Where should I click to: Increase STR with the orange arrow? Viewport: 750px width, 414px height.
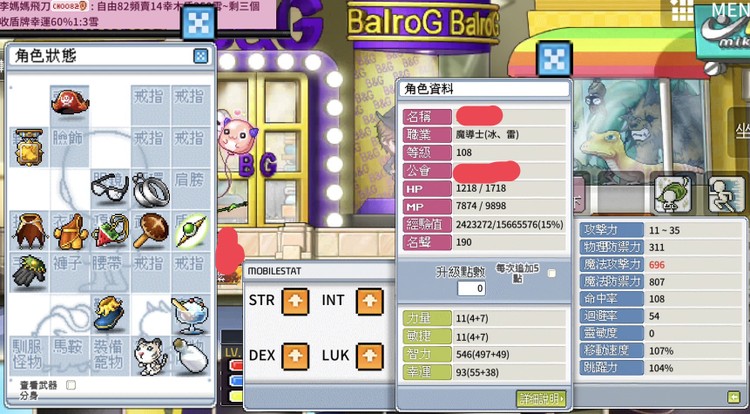pos(295,302)
